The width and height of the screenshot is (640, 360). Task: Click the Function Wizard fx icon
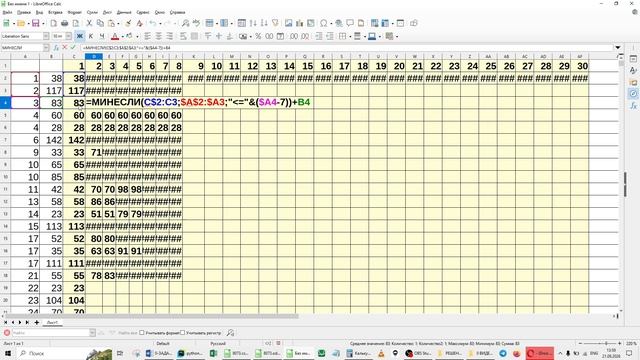click(56, 48)
